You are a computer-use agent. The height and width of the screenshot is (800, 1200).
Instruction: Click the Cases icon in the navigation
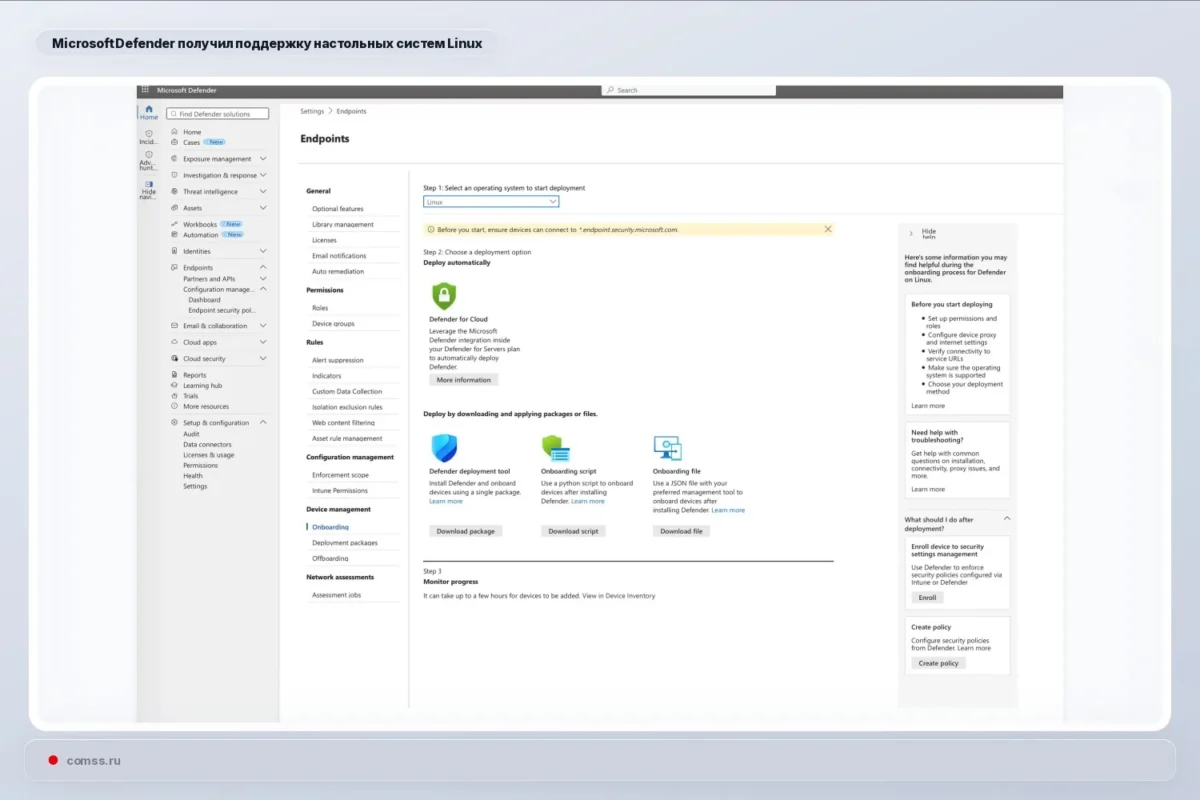(174, 142)
